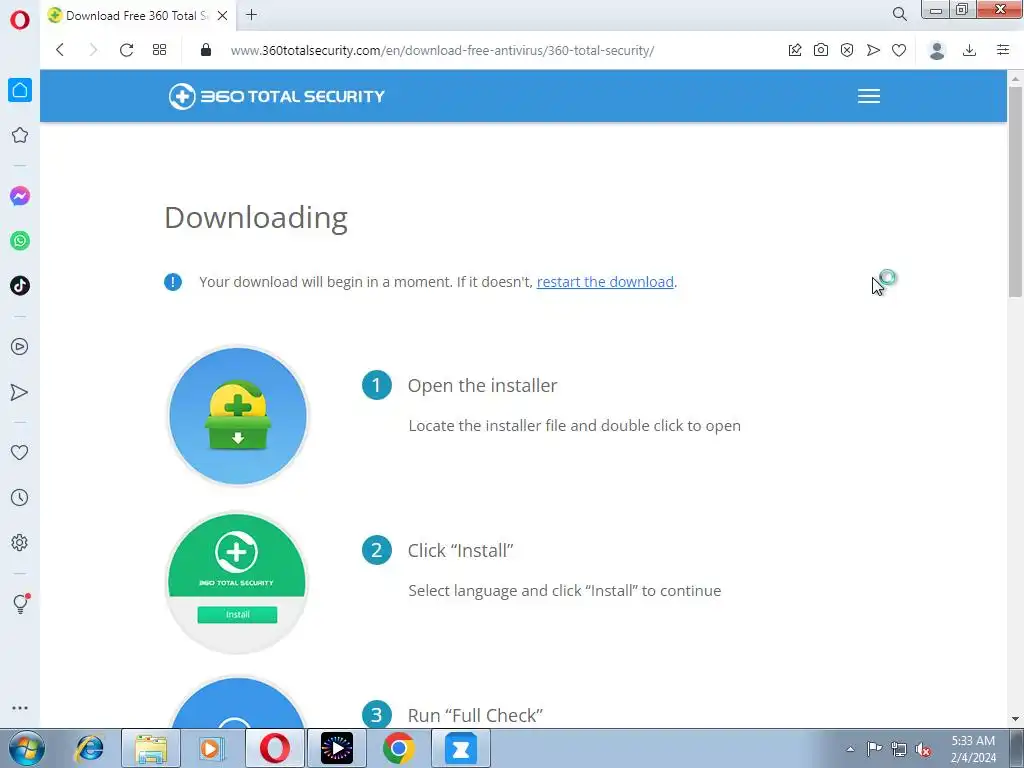
Task: Click the restart the download link
Action: 605,281
